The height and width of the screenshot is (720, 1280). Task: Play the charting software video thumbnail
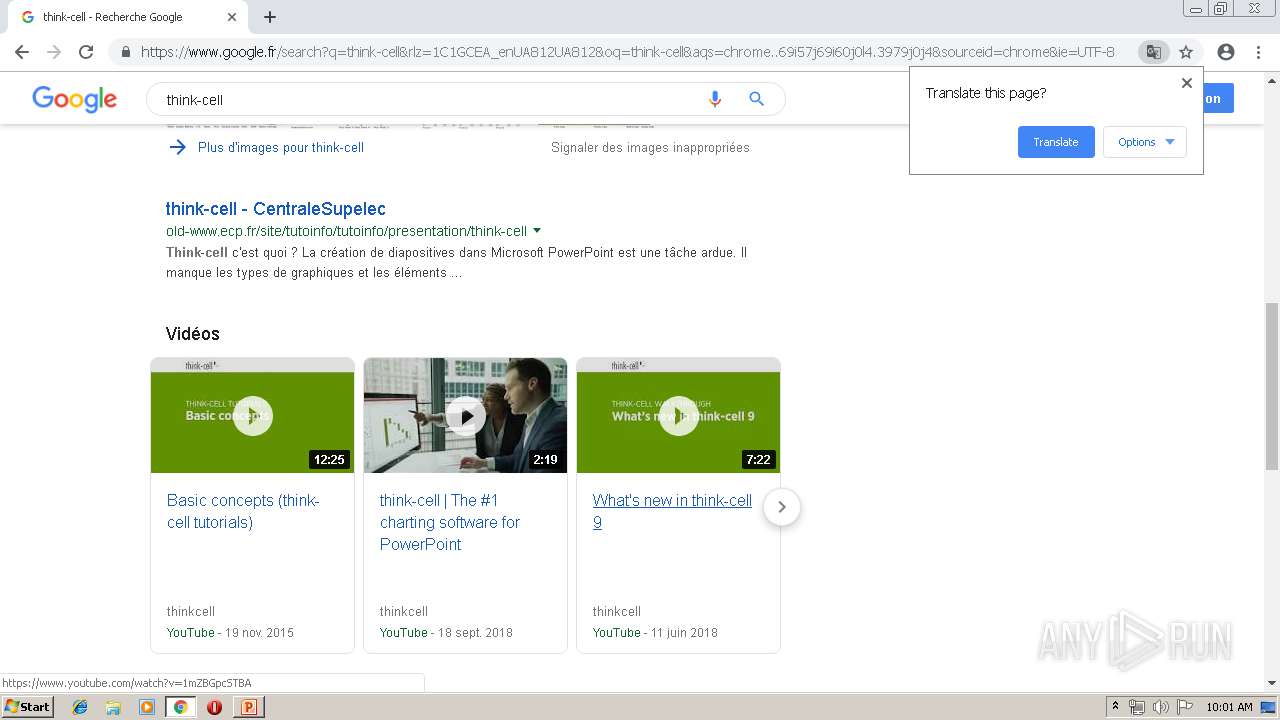point(465,416)
